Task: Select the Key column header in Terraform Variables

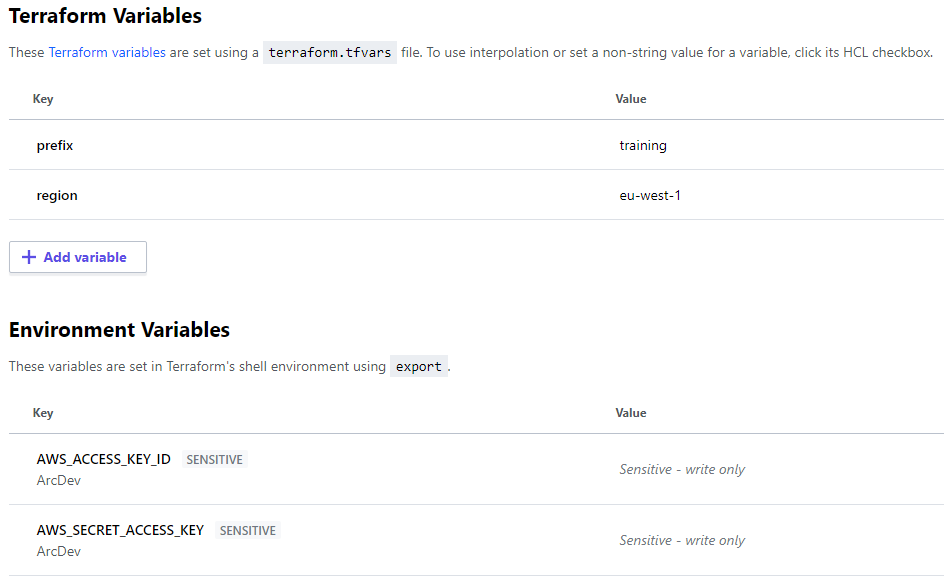Action: (43, 99)
